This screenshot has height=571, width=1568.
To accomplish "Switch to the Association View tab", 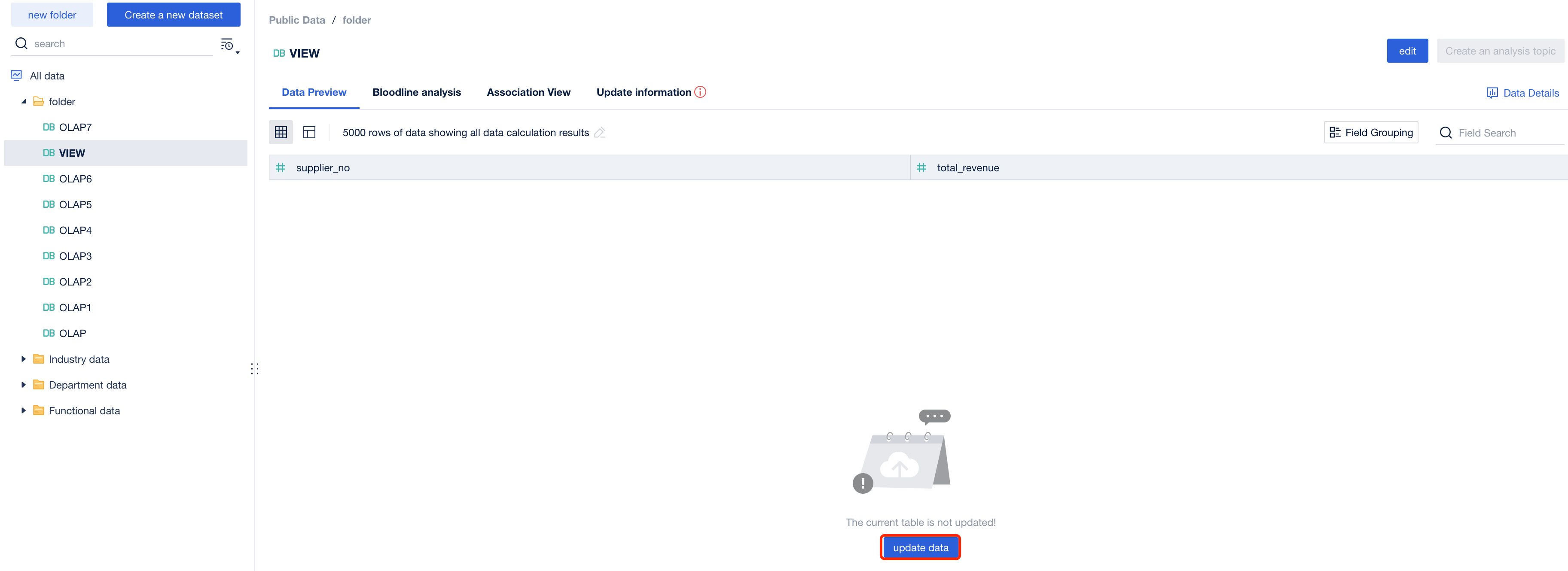I will coord(528,92).
